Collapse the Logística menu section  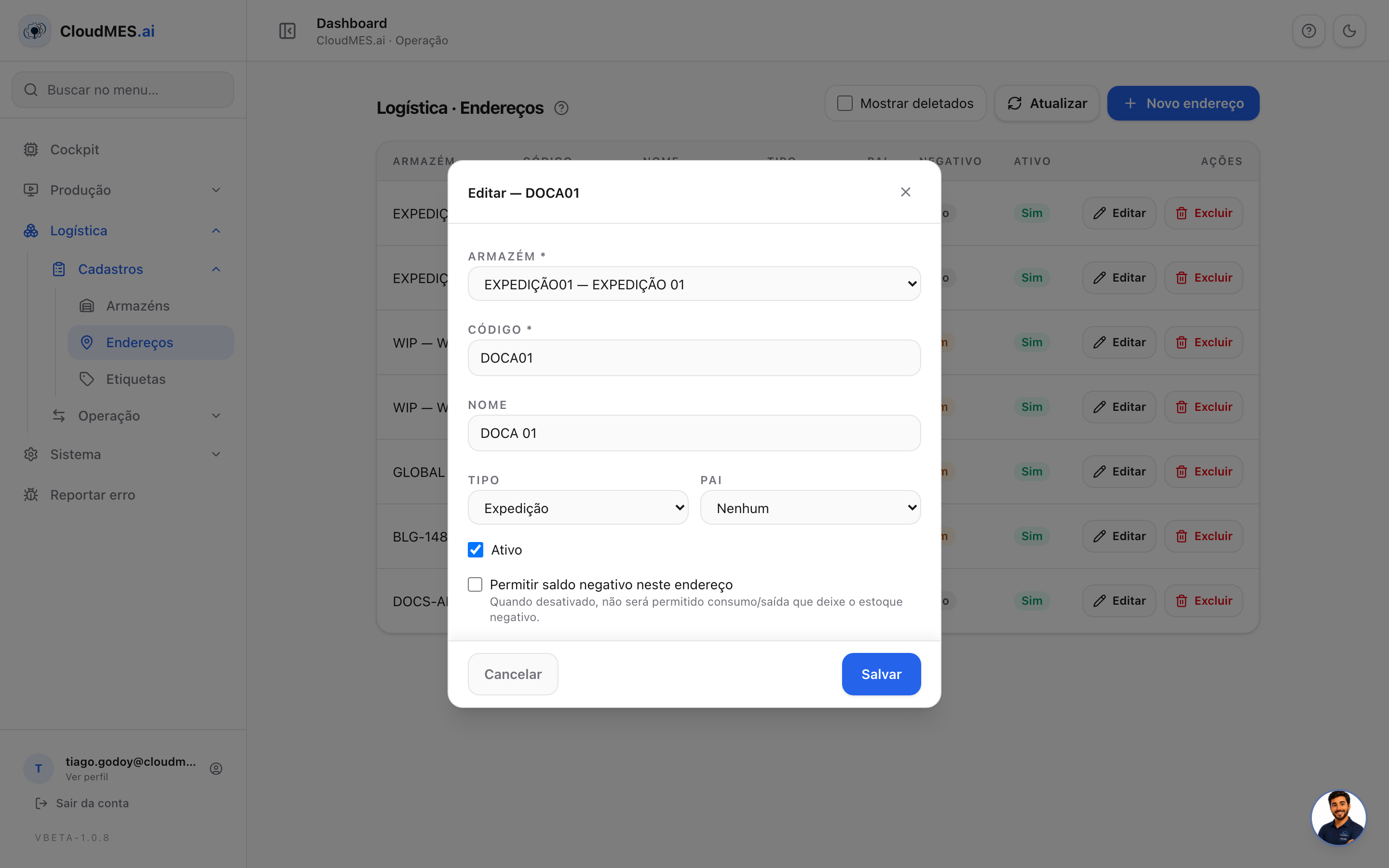[x=123, y=231]
